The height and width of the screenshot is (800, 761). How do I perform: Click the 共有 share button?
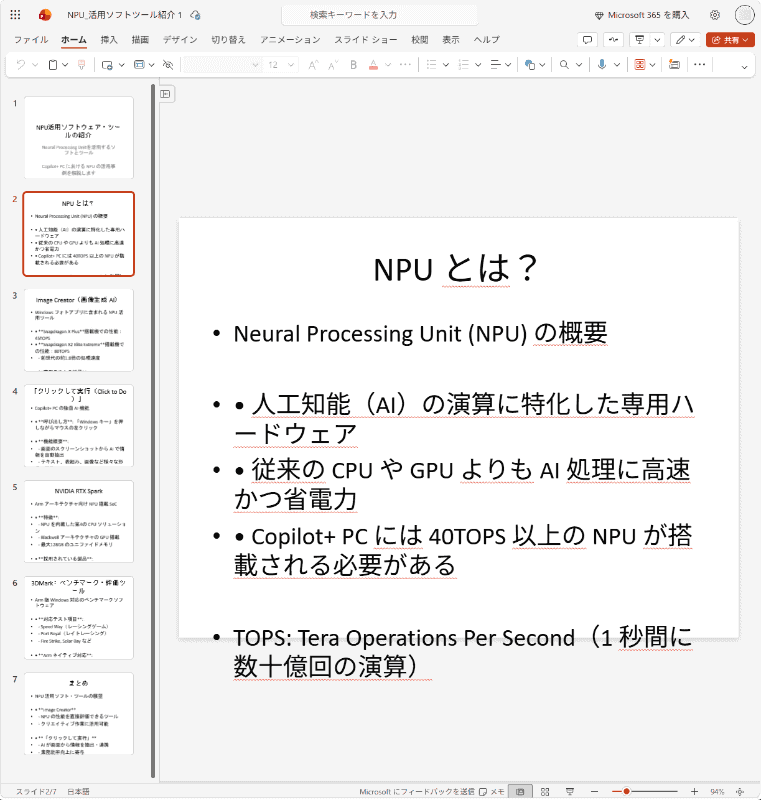[x=730, y=40]
